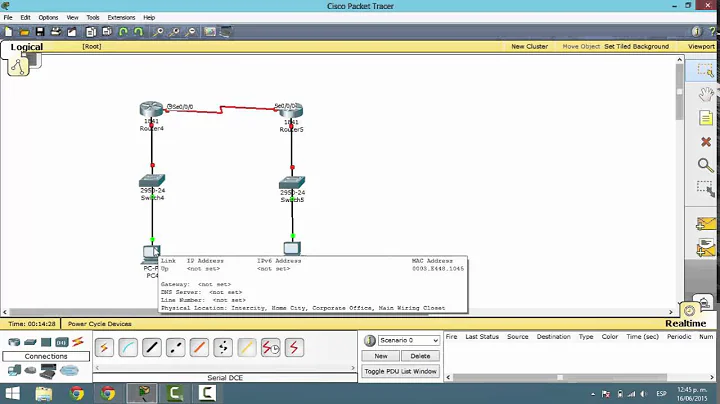Choose the WAN Emulation cloud category
Image resolution: width=720 pixels, height=404 pixels.
pyautogui.click(x=69, y=370)
